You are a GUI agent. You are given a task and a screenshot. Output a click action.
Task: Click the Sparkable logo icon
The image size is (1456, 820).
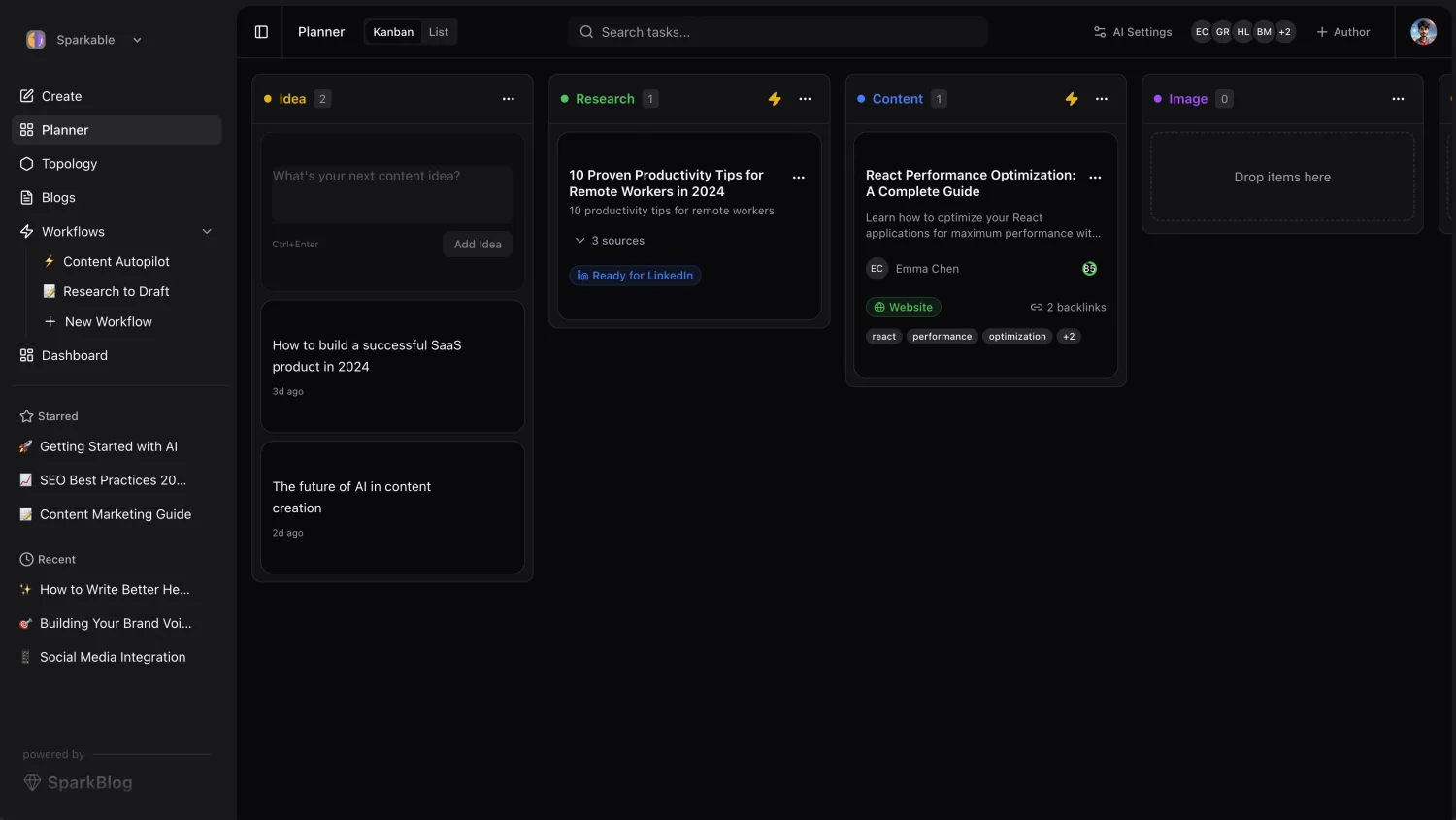36,40
